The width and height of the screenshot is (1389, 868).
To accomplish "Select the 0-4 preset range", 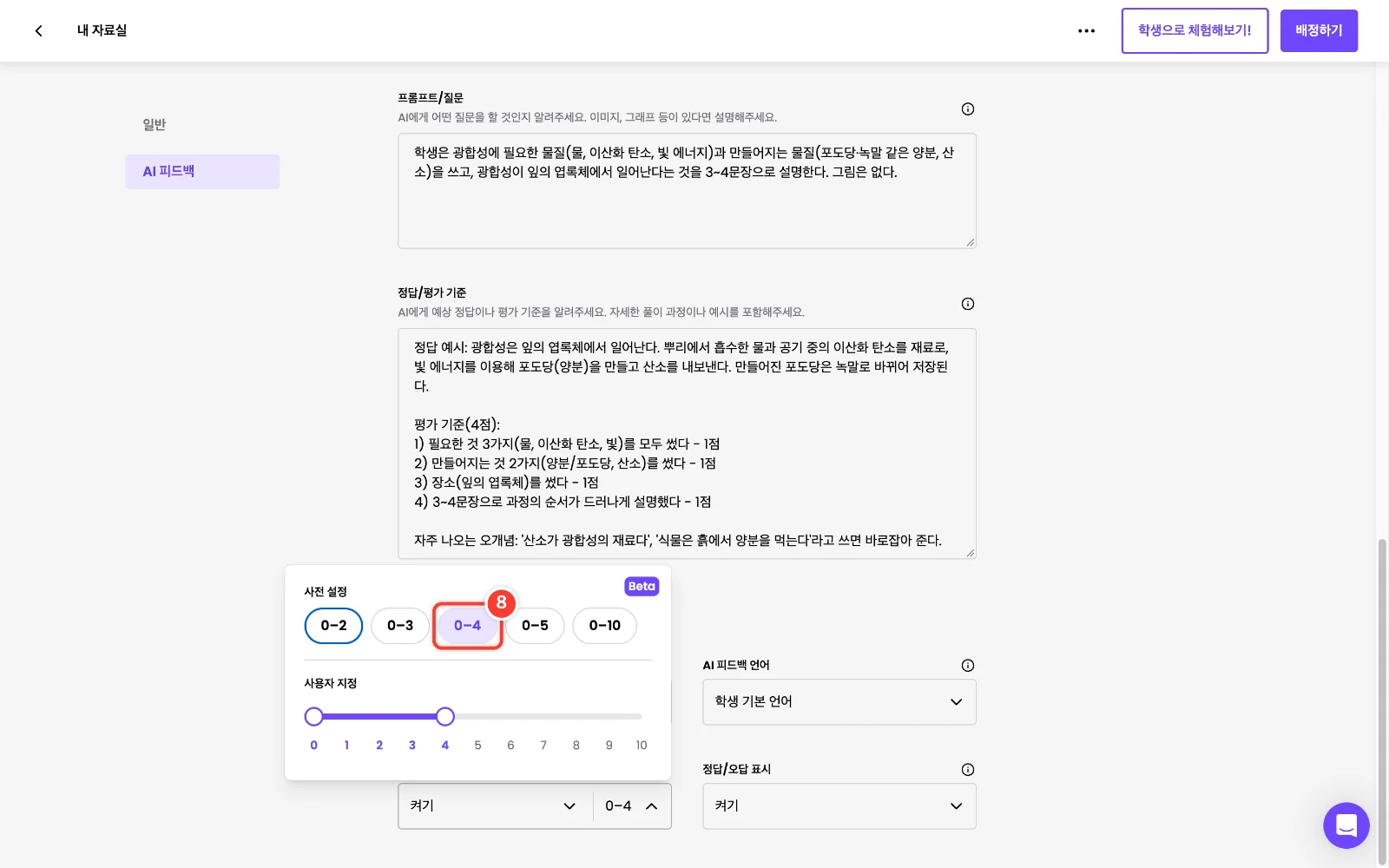I will click(x=467, y=626).
